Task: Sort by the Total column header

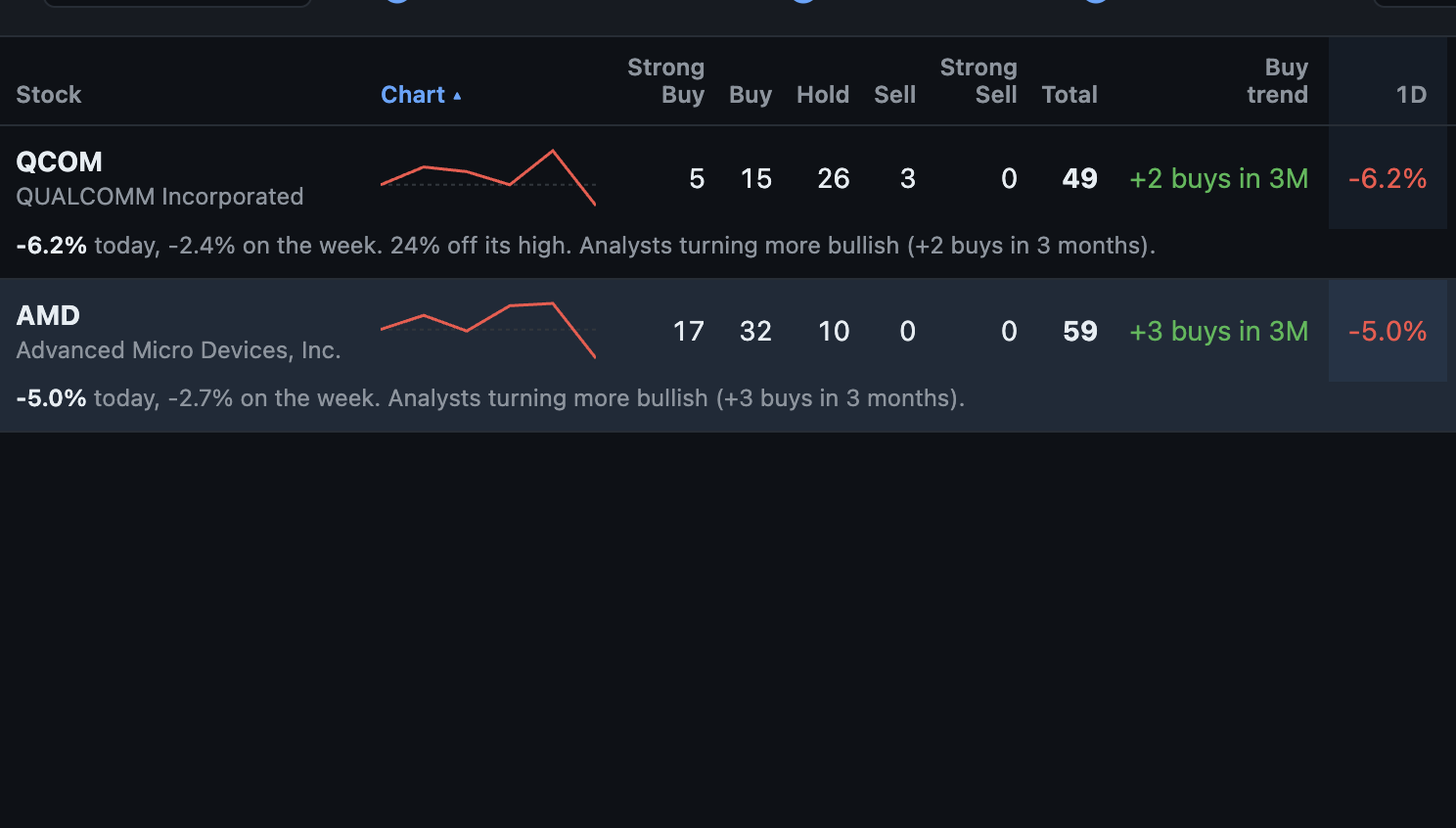Action: pyautogui.click(x=1069, y=95)
